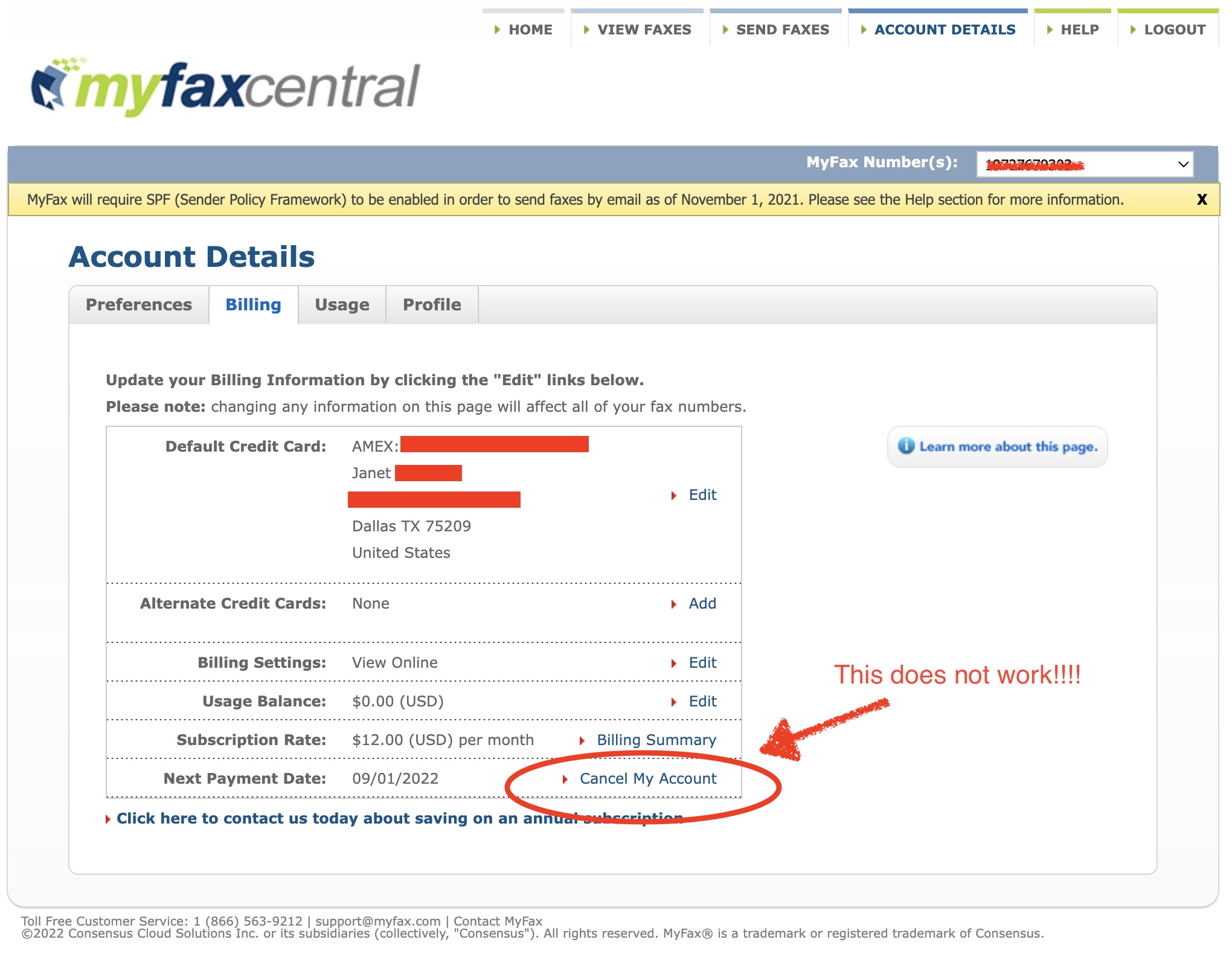Screen dimensions: 1232x960
Task: Click the arrow icon beside the Add link
Action: pyautogui.click(x=675, y=603)
